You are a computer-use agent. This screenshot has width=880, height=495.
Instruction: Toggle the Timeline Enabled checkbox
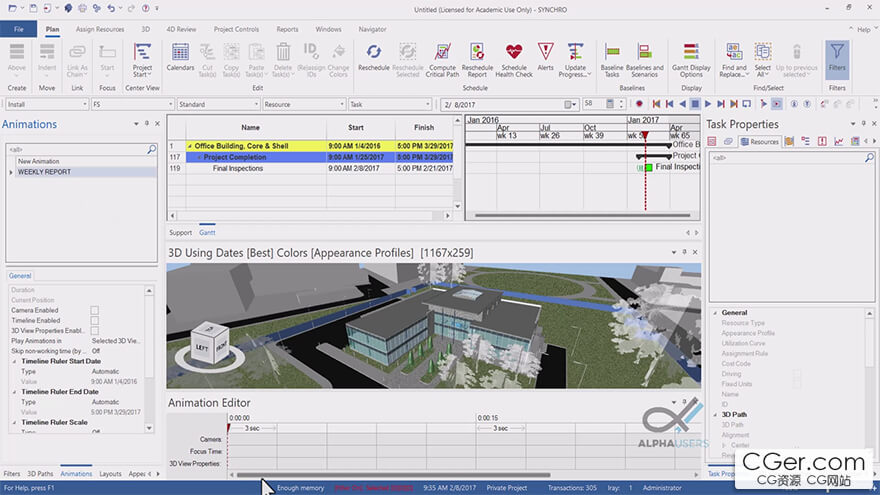(x=95, y=320)
